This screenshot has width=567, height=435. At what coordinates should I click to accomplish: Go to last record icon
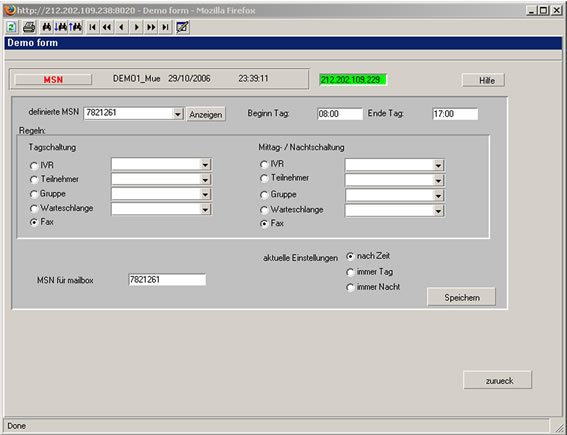[x=165, y=27]
